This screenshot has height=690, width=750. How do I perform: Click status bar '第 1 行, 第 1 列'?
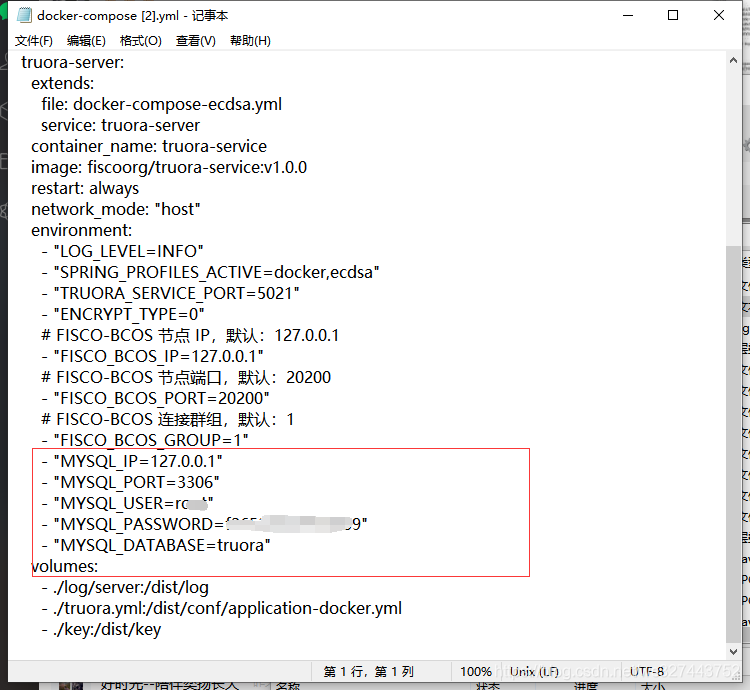(x=368, y=672)
